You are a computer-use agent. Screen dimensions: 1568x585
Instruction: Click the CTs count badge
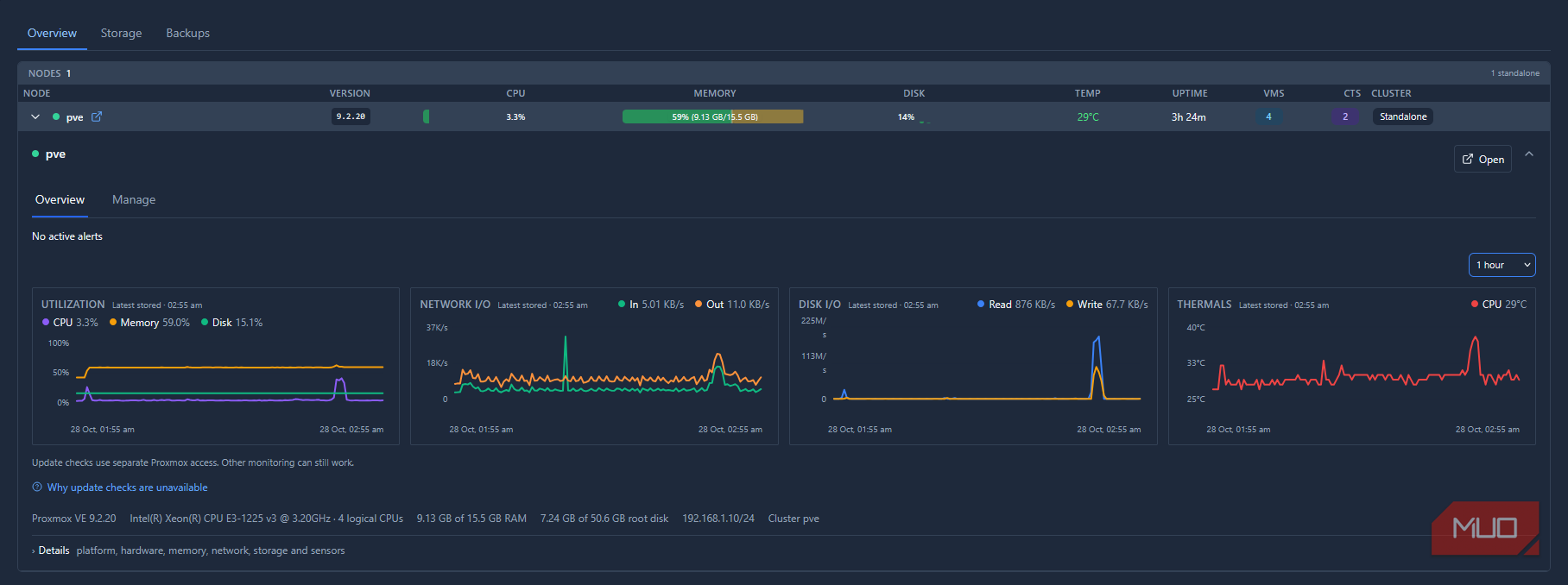(1344, 116)
